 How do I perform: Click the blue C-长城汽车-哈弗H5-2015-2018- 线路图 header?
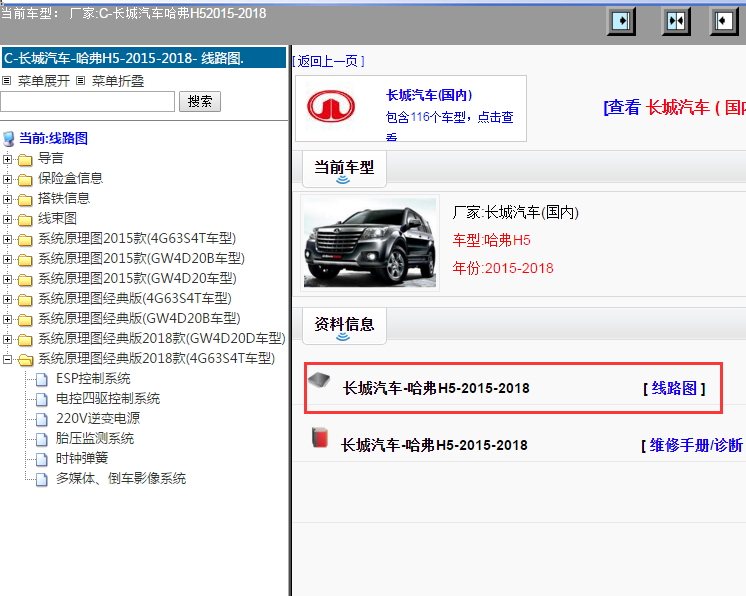tap(143, 58)
